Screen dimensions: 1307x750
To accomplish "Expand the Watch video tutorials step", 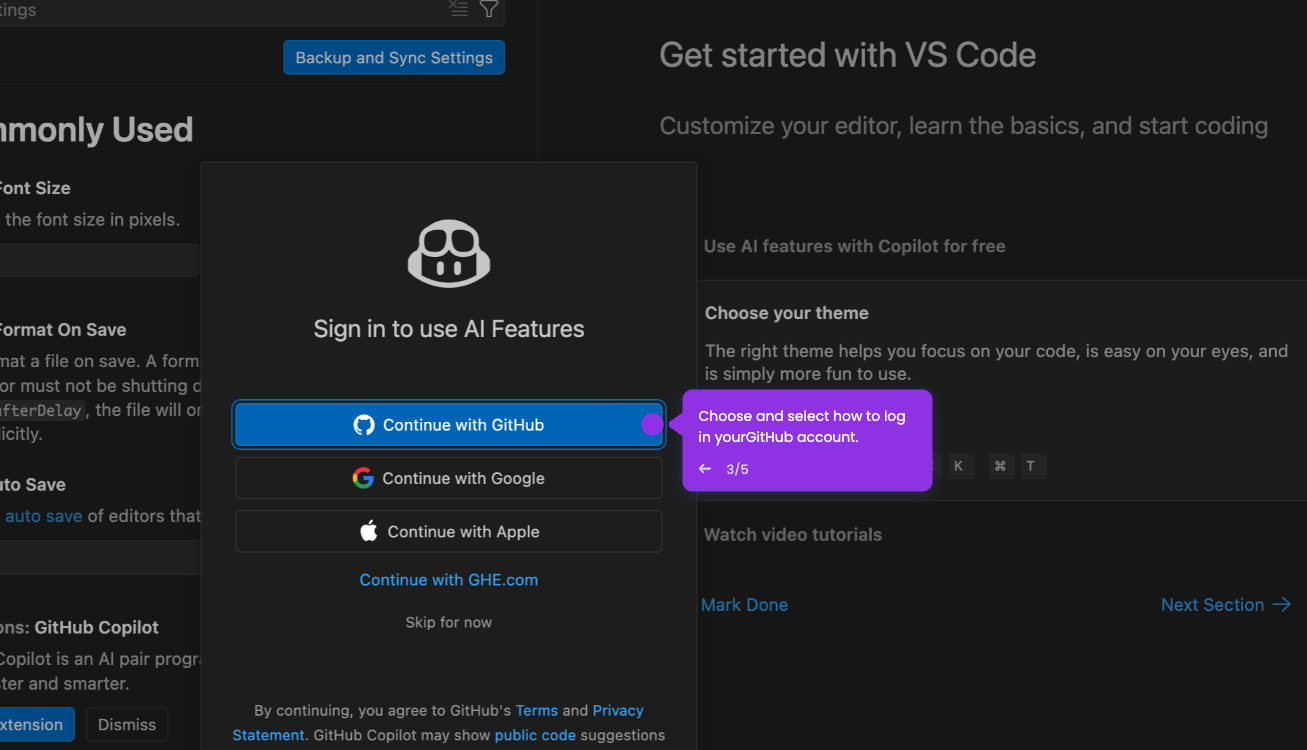I will [x=793, y=535].
